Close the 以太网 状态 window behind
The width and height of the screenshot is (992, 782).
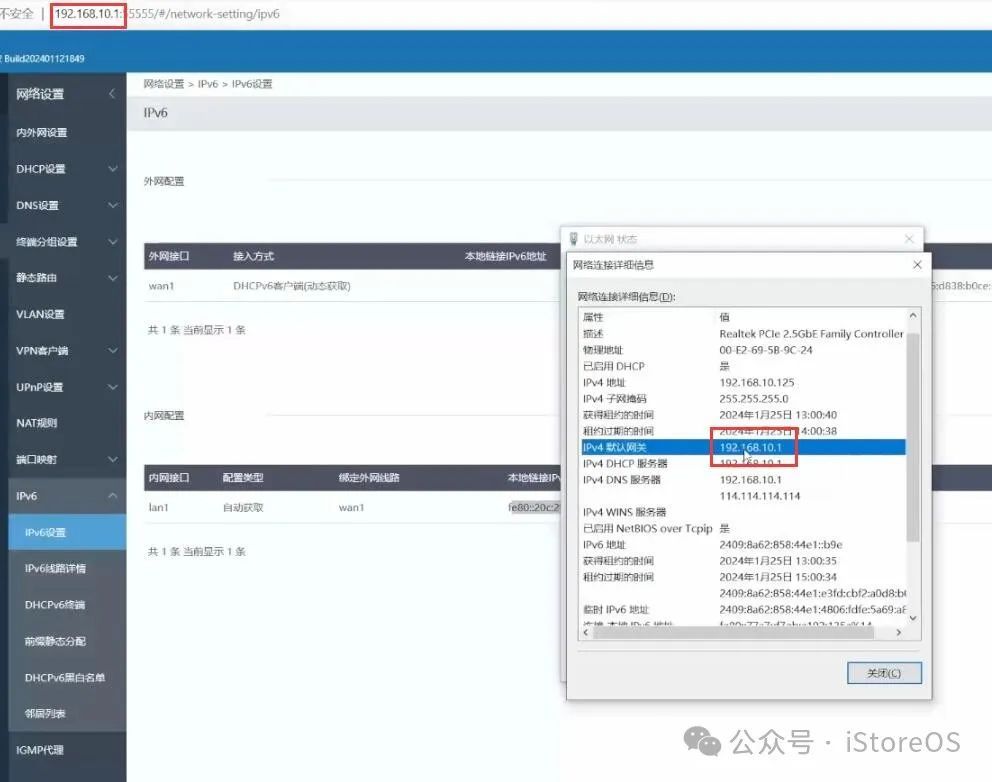click(x=909, y=239)
